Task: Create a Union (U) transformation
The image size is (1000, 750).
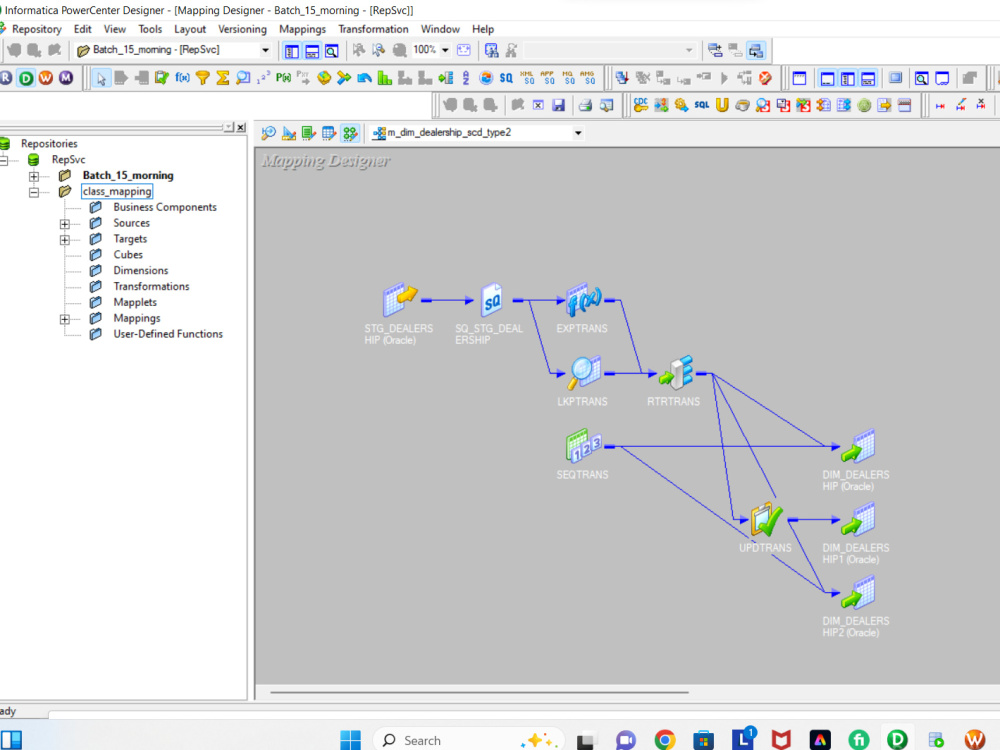Action: 722,105
